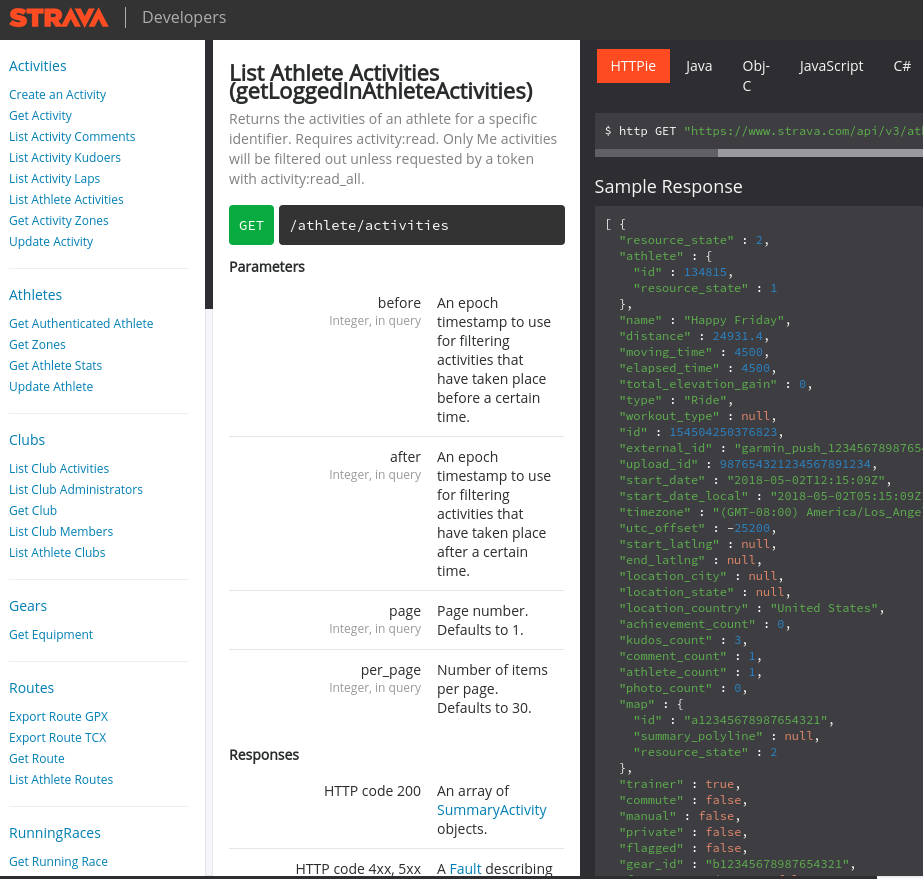Jump to the Athletes section heading
This screenshot has width=923, height=879.
tap(35, 295)
